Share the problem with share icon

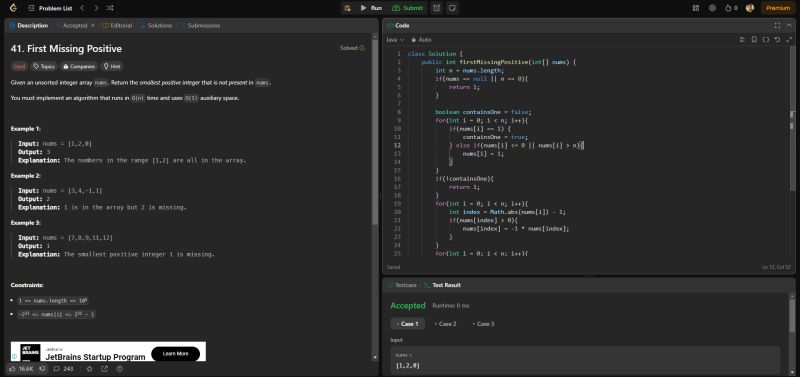coord(105,368)
